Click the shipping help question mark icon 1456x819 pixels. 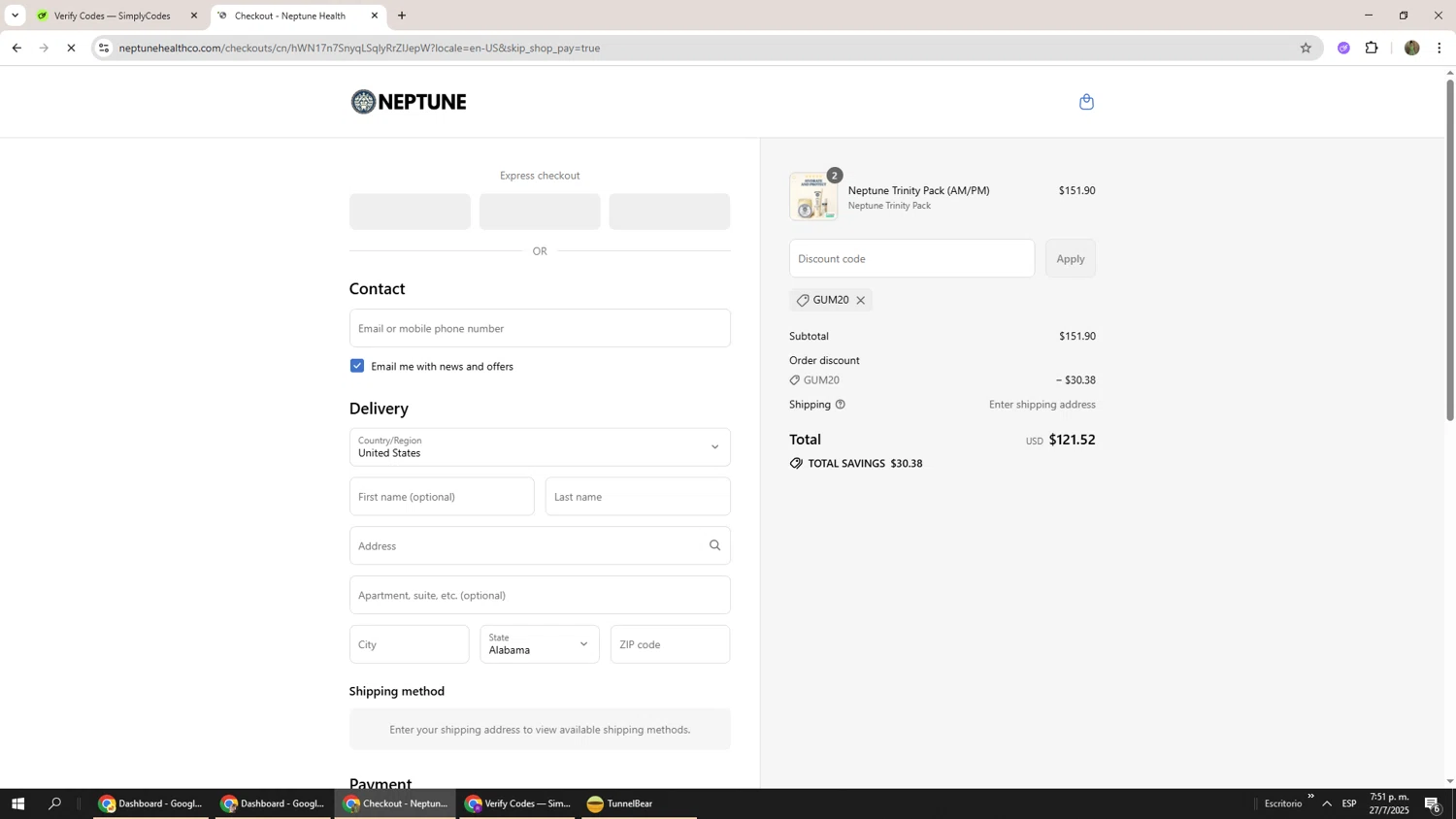[x=840, y=405]
